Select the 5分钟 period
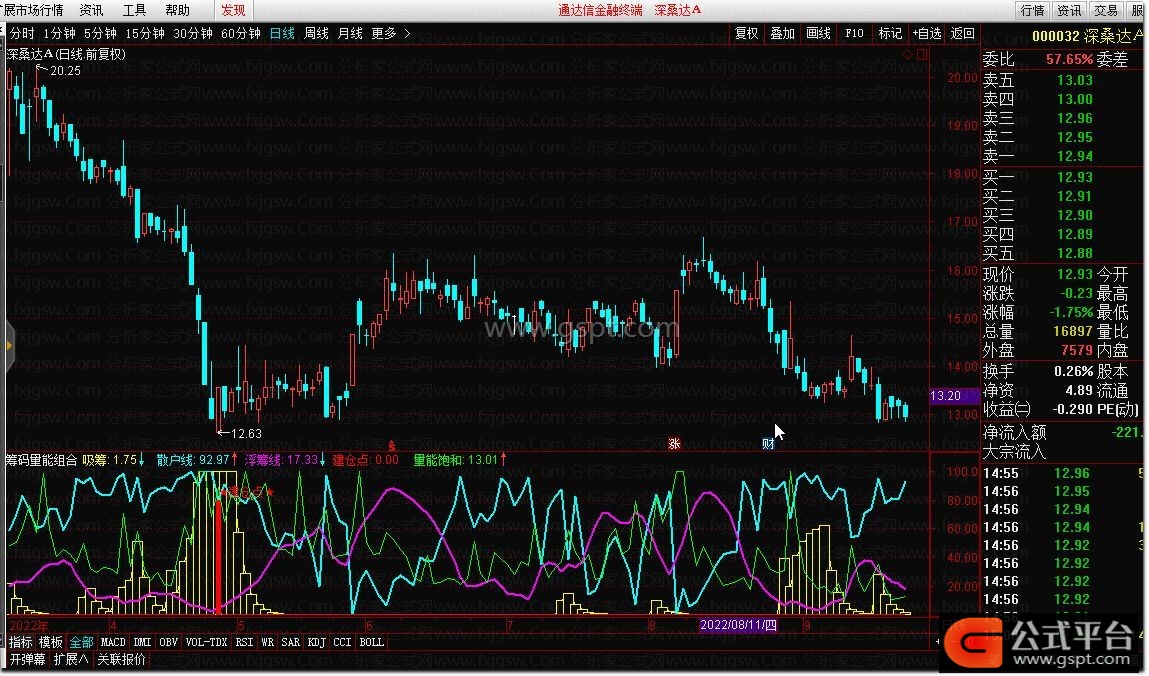 (x=100, y=34)
